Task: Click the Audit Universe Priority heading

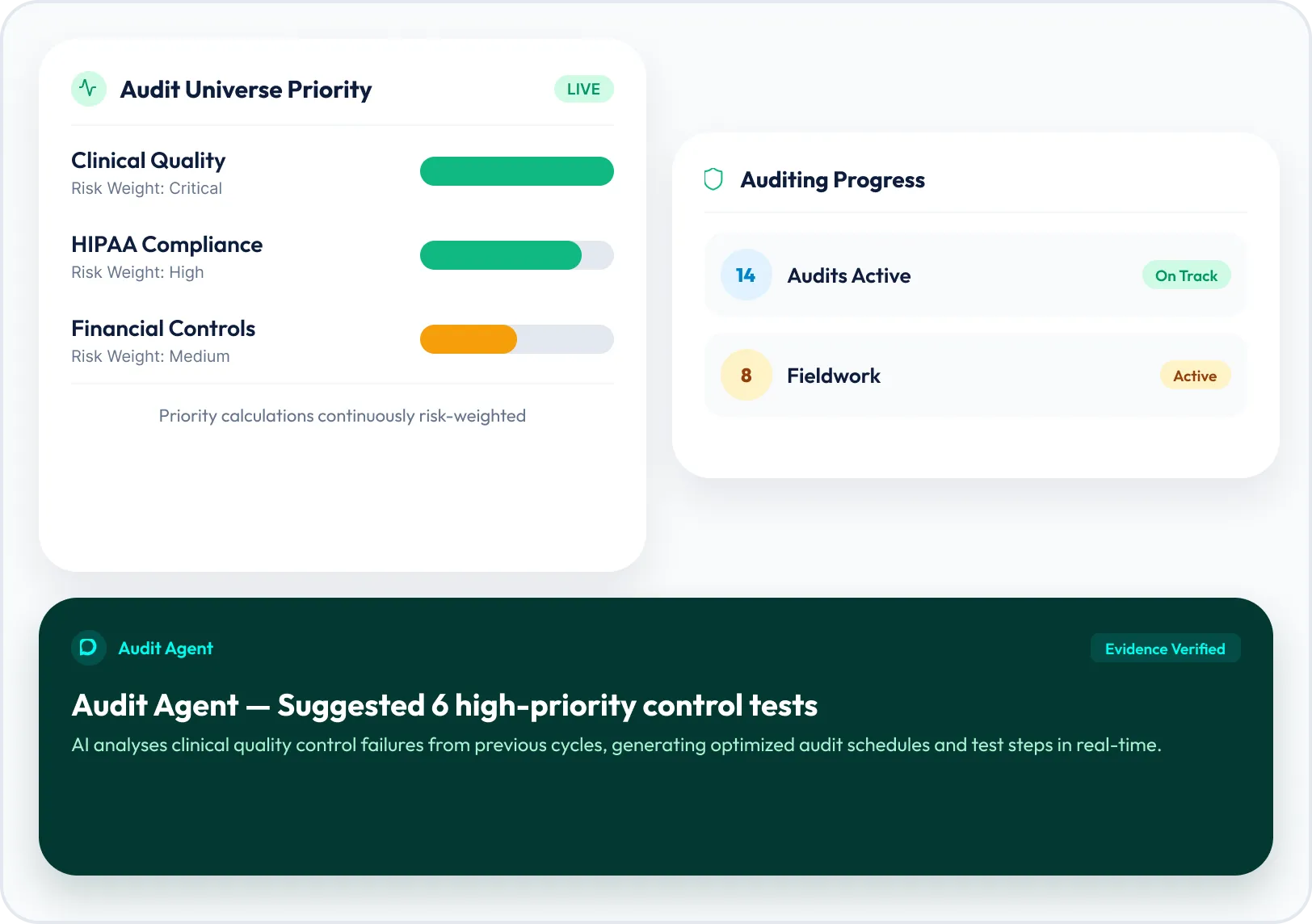Action: [246, 90]
